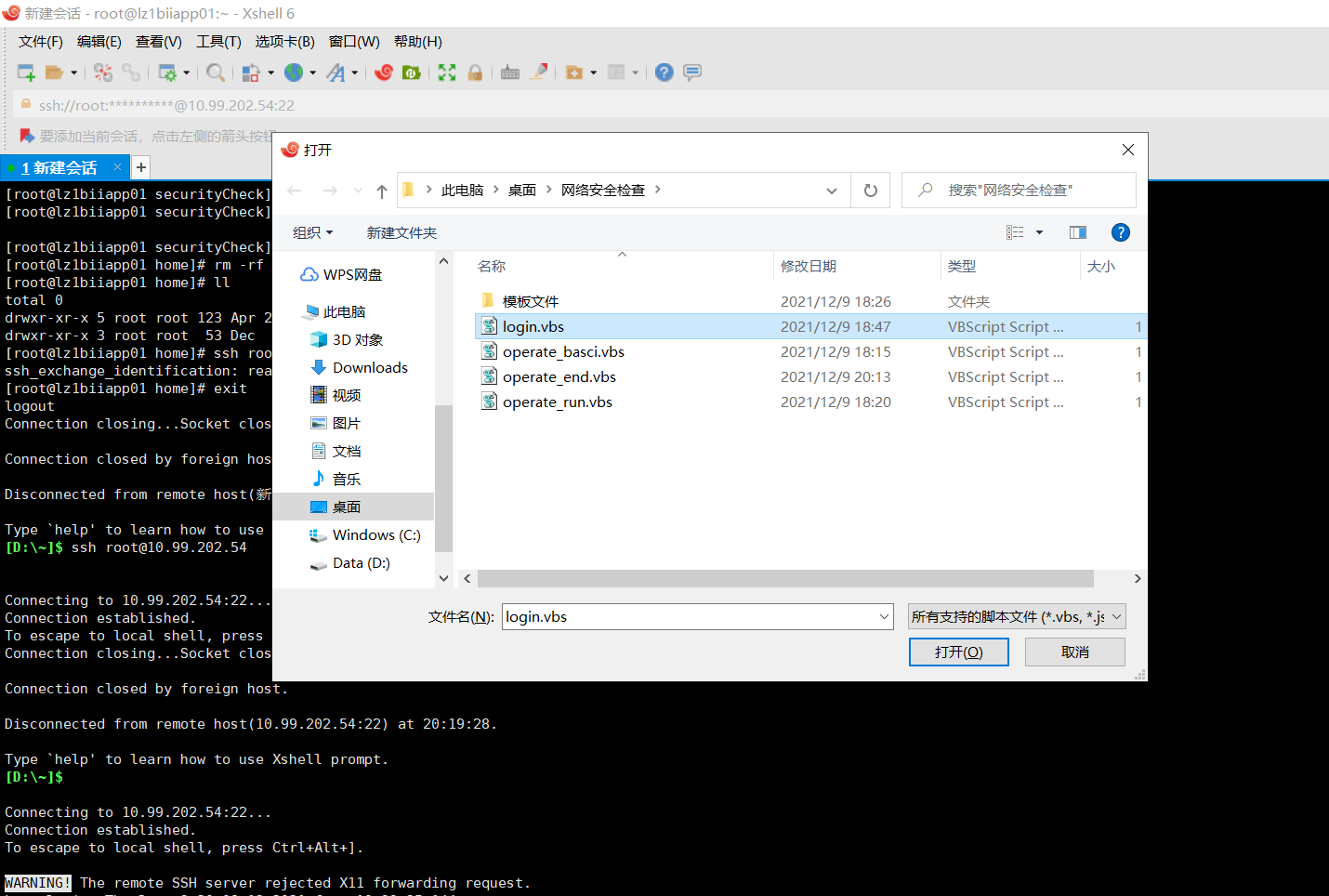Viewport: 1329px width, 896px height.
Task: Select 3D 对象 in navigation pane
Action: (358, 339)
